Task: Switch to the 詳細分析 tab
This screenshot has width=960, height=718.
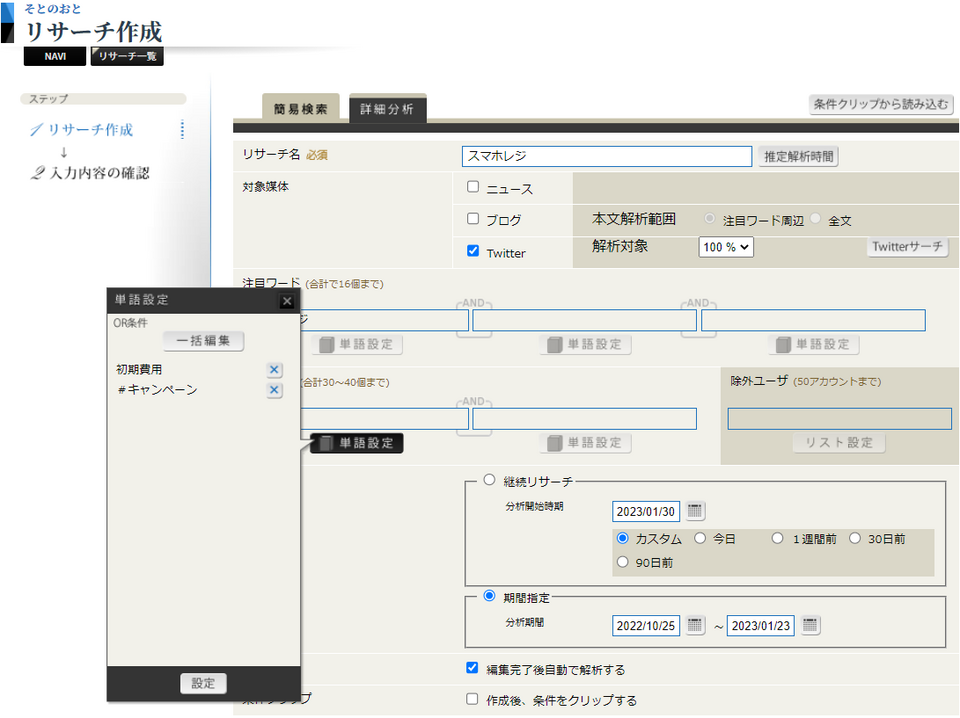Action: pos(387,109)
